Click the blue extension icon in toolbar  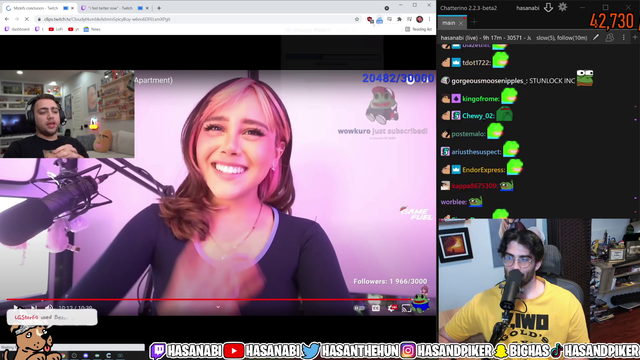pyautogui.click(x=380, y=20)
